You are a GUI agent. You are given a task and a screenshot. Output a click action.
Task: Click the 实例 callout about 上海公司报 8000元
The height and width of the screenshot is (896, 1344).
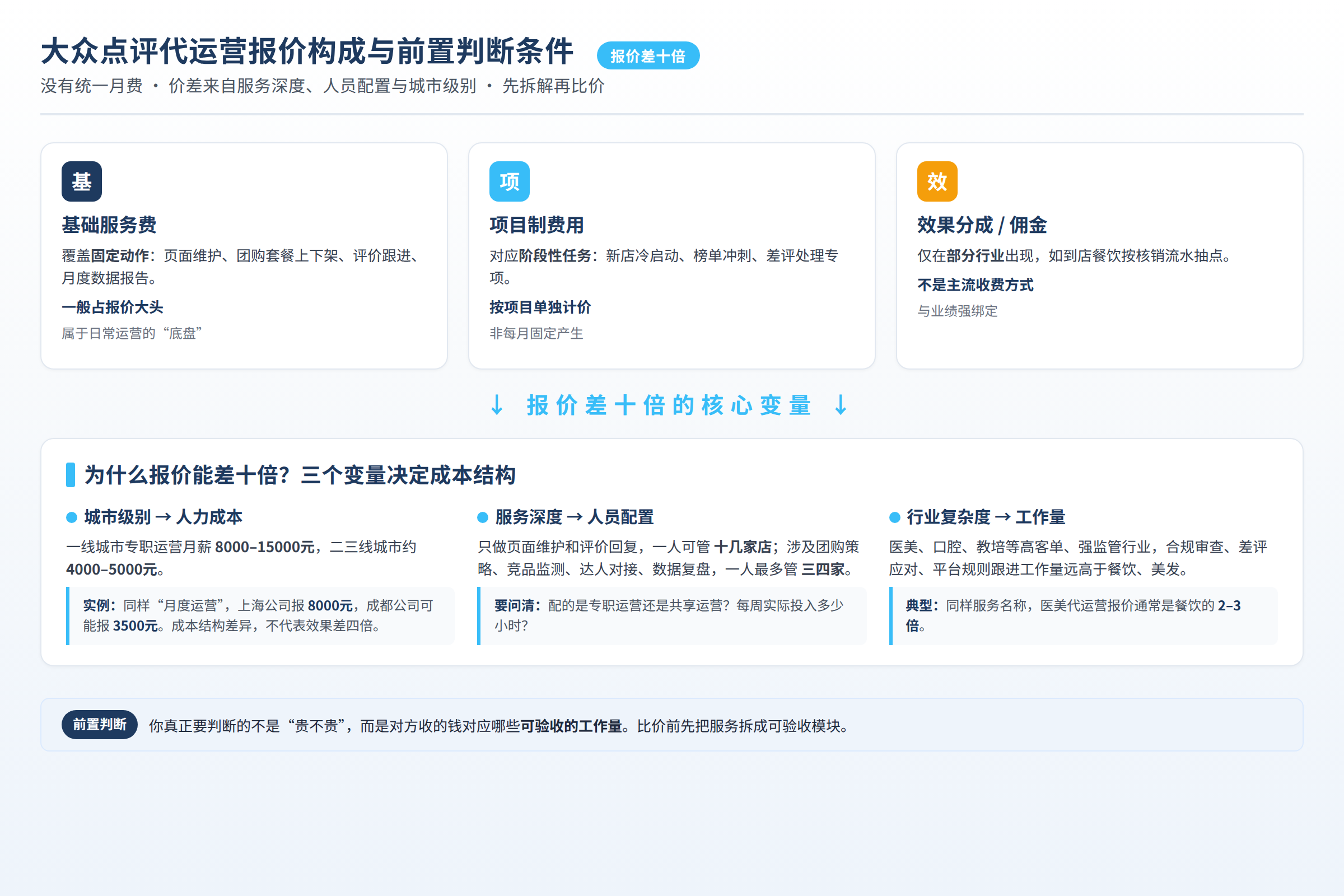point(260,616)
